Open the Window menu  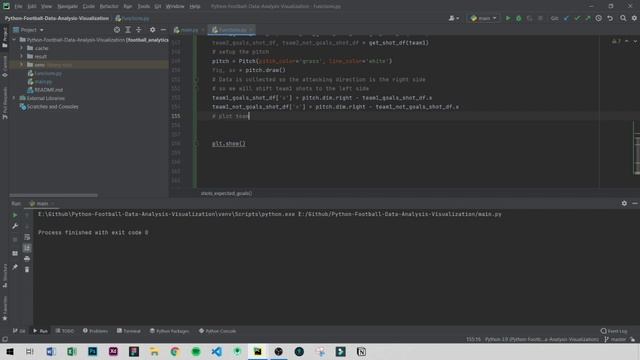click(x=175, y=7)
